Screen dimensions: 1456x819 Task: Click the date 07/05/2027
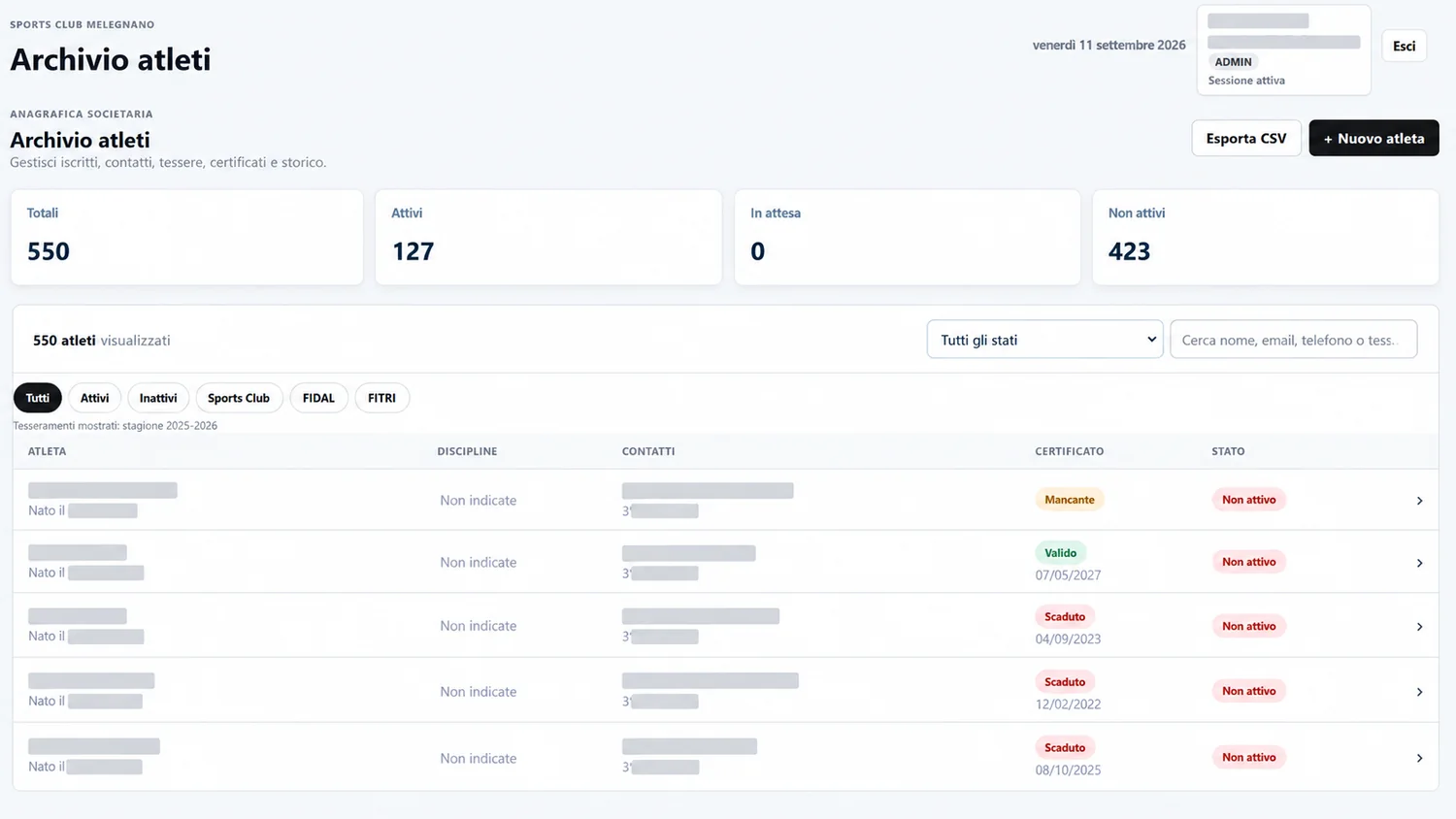[1068, 575]
